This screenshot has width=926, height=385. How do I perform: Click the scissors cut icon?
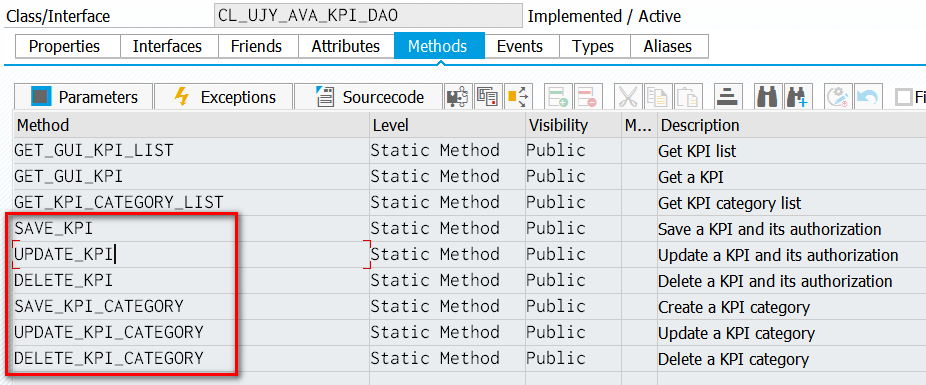(629, 97)
